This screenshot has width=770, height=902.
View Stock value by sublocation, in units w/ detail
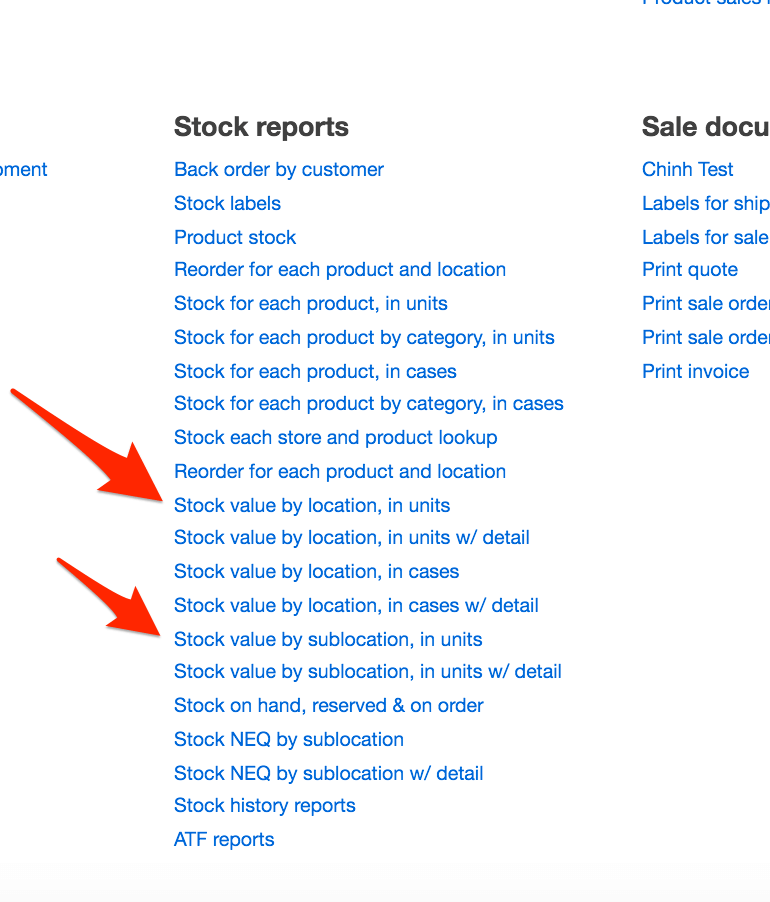pyautogui.click(x=367, y=671)
